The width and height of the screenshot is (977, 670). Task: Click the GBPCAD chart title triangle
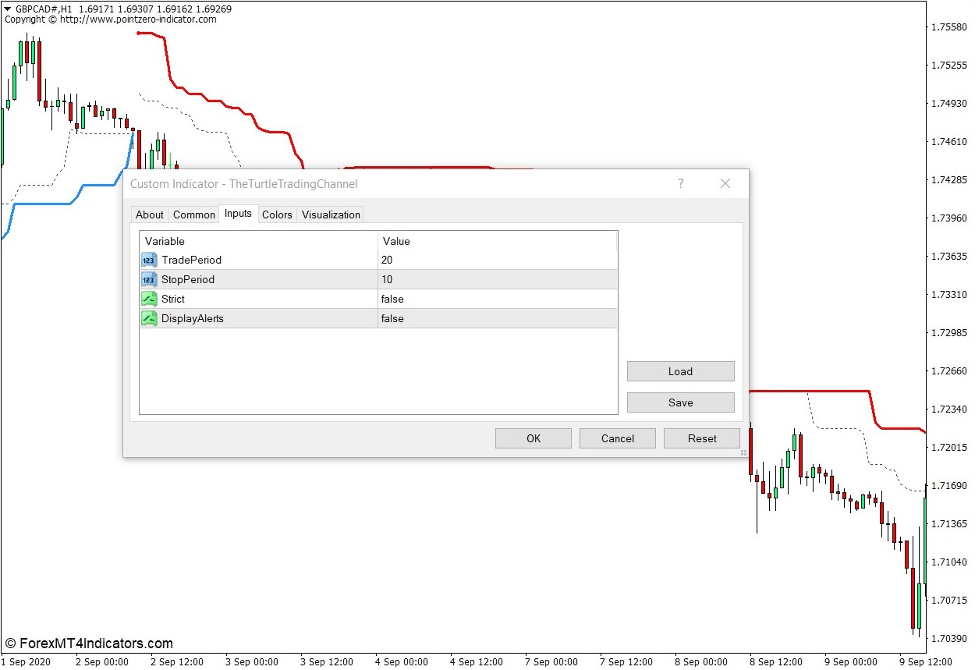pos(8,8)
